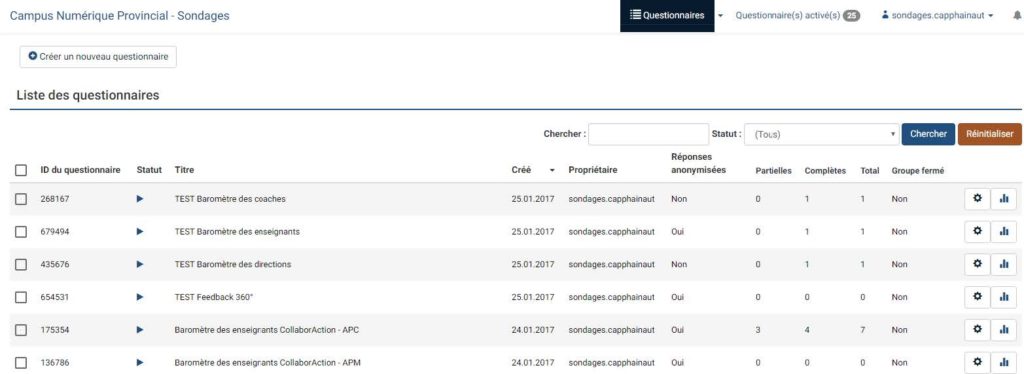Image resolution: width=1024 pixels, height=374 pixels.
Task: Open TEST Baromètre des enseignants row title
Action: click(x=238, y=232)
